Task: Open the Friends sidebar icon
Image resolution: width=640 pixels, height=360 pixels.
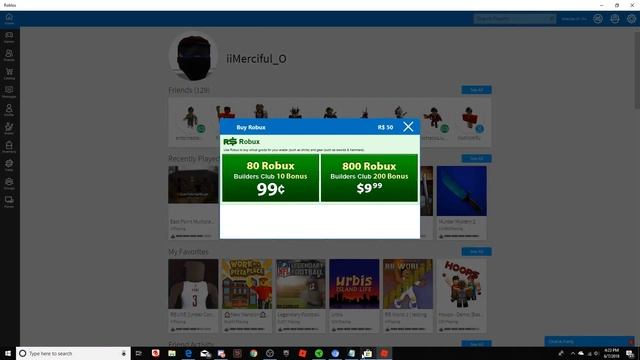Action: tap(9, 55)
